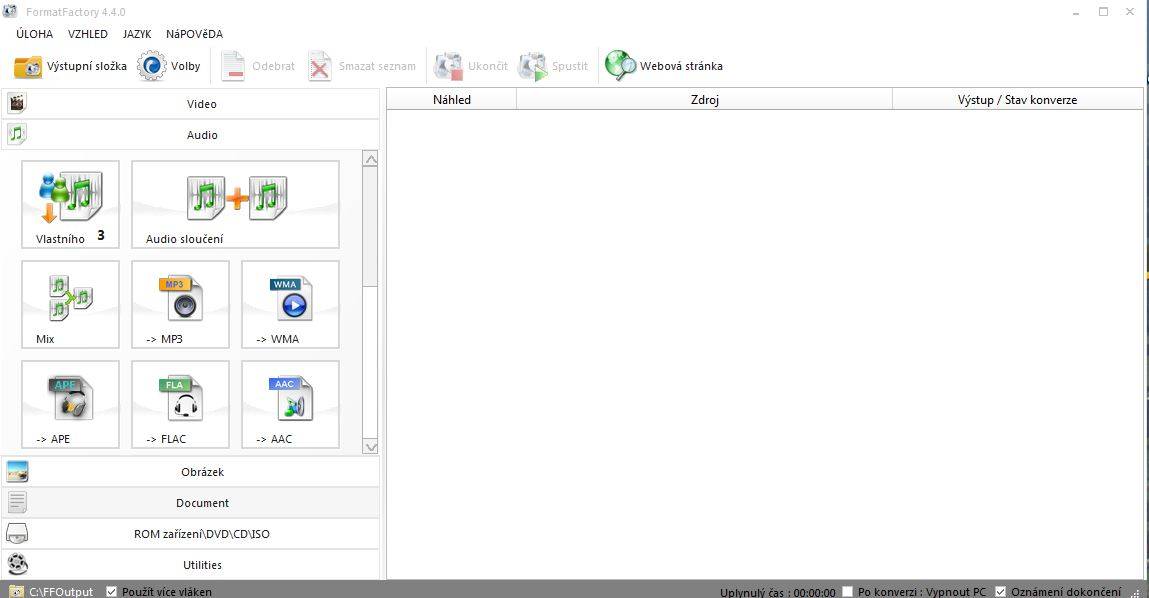
Task: Click the Ukončit stop icon
Action: coord(448,66)
